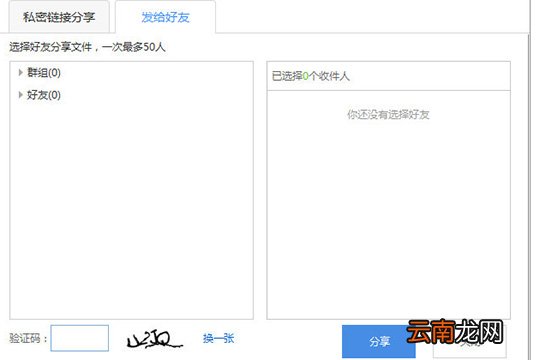This screenshot has height=360, width=540.
Task: Click the 你还没有选择好友 placeholder text
Action: click(388, 114)
